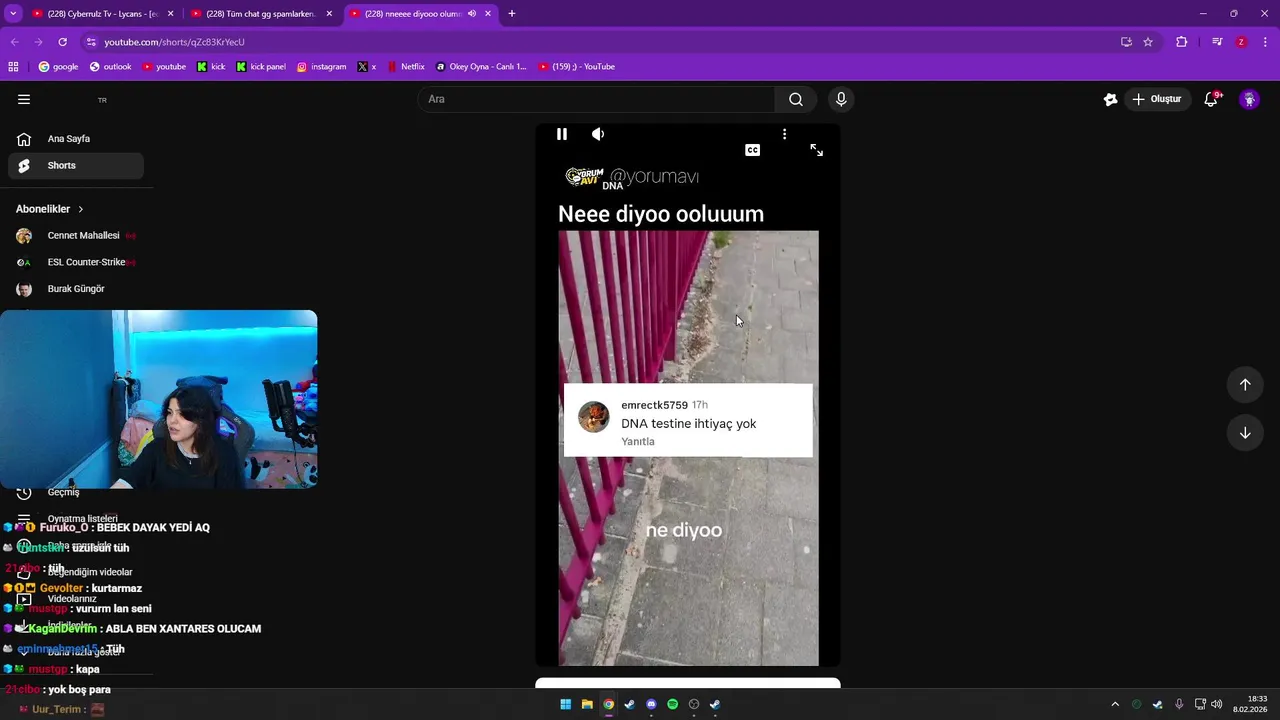This screenshot has height=720, width=1280.
Task: Mute the Short's volume speaker icon
Action: click(x=598, y=134)
